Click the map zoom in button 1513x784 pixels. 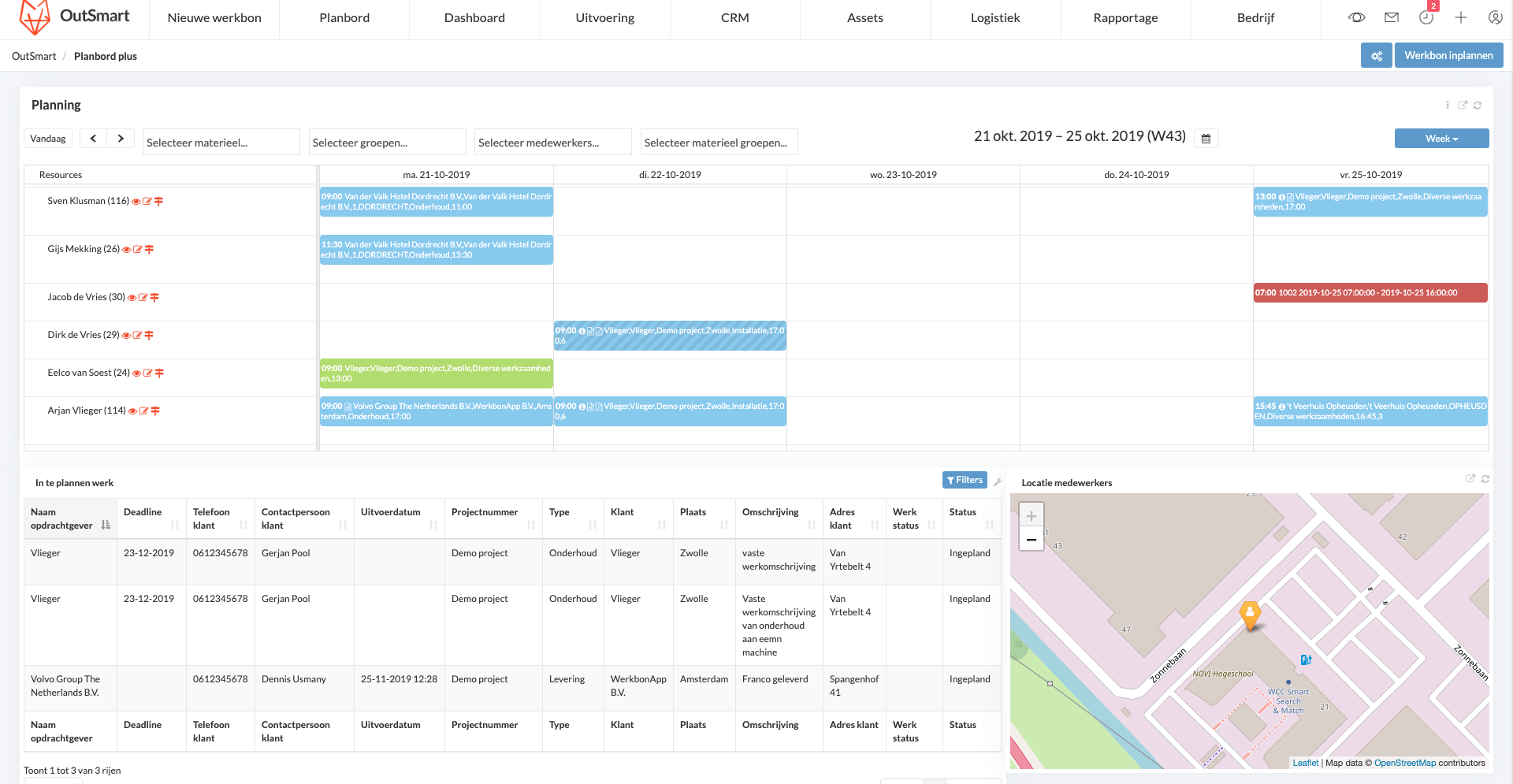pyautogui.click(x=1031, y=516)
